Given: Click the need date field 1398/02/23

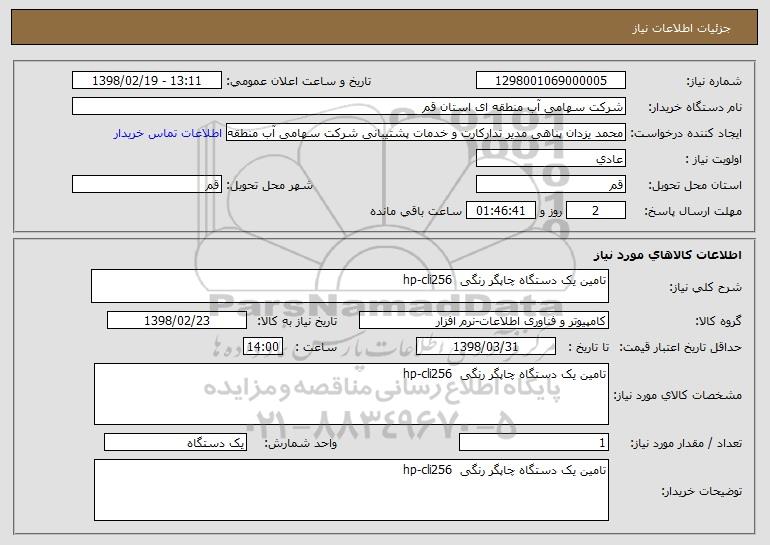Looking at the screenshot, I should (177, 320).
